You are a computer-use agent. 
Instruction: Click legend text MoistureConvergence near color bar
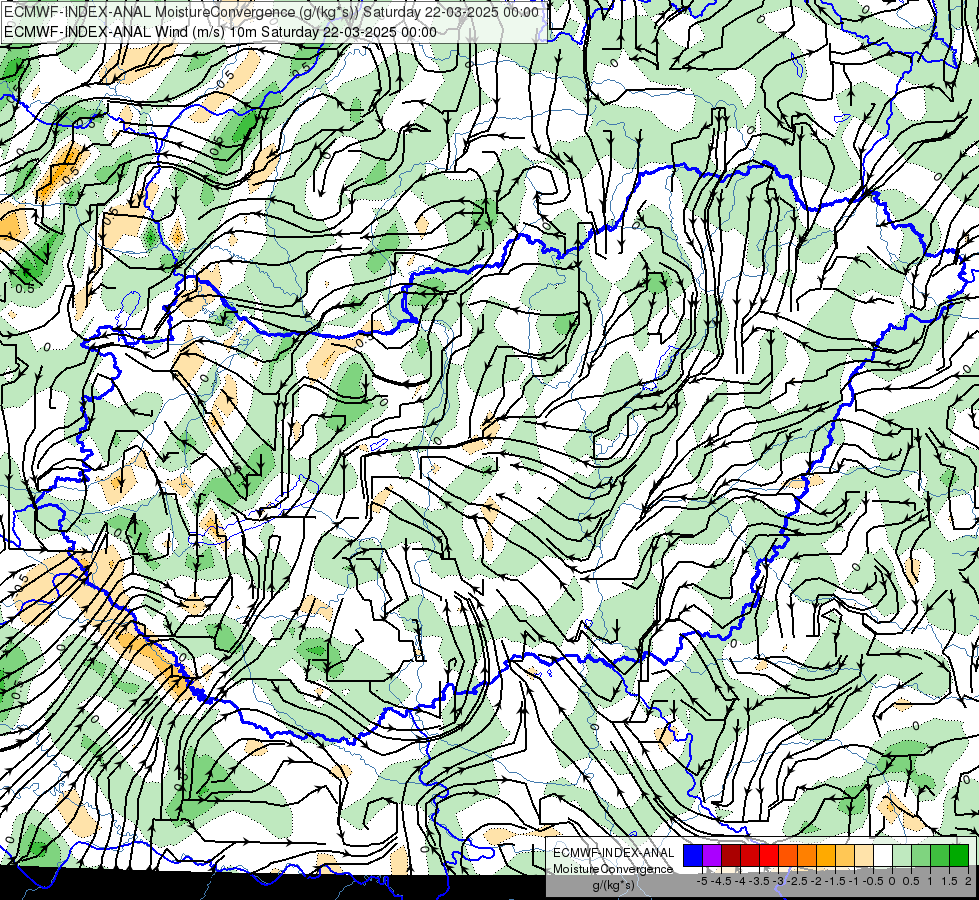pos(613,869)
